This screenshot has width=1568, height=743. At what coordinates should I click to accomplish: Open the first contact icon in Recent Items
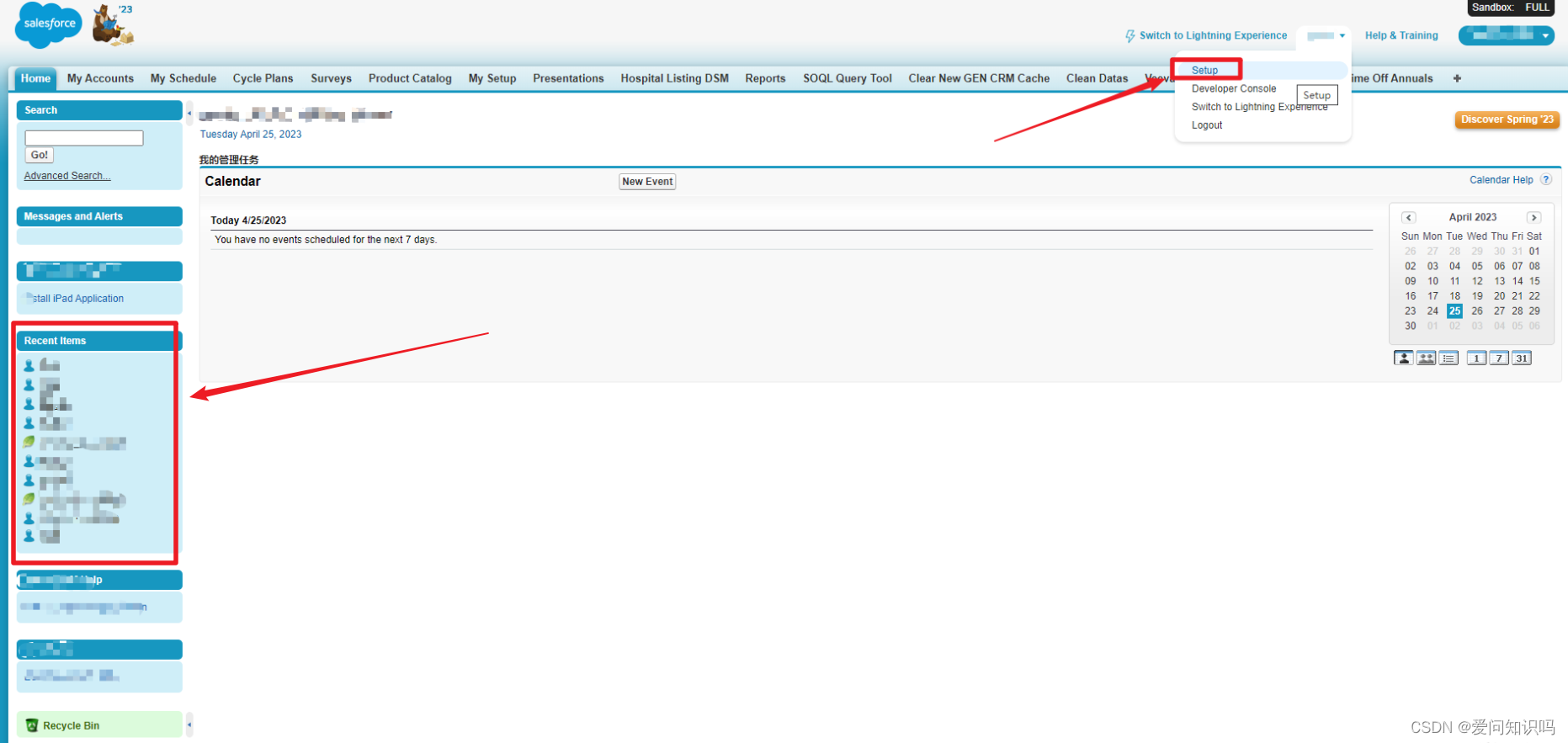click(29, 365)
